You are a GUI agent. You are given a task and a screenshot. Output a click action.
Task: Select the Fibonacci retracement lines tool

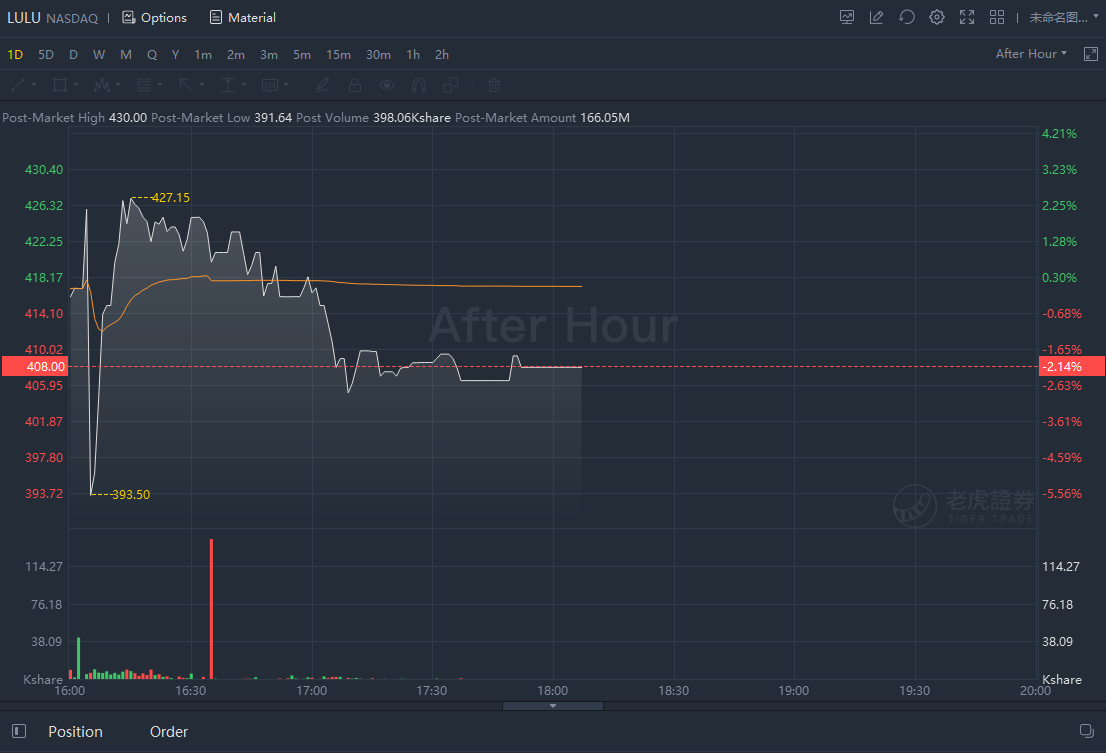click(x=144, y=85)
